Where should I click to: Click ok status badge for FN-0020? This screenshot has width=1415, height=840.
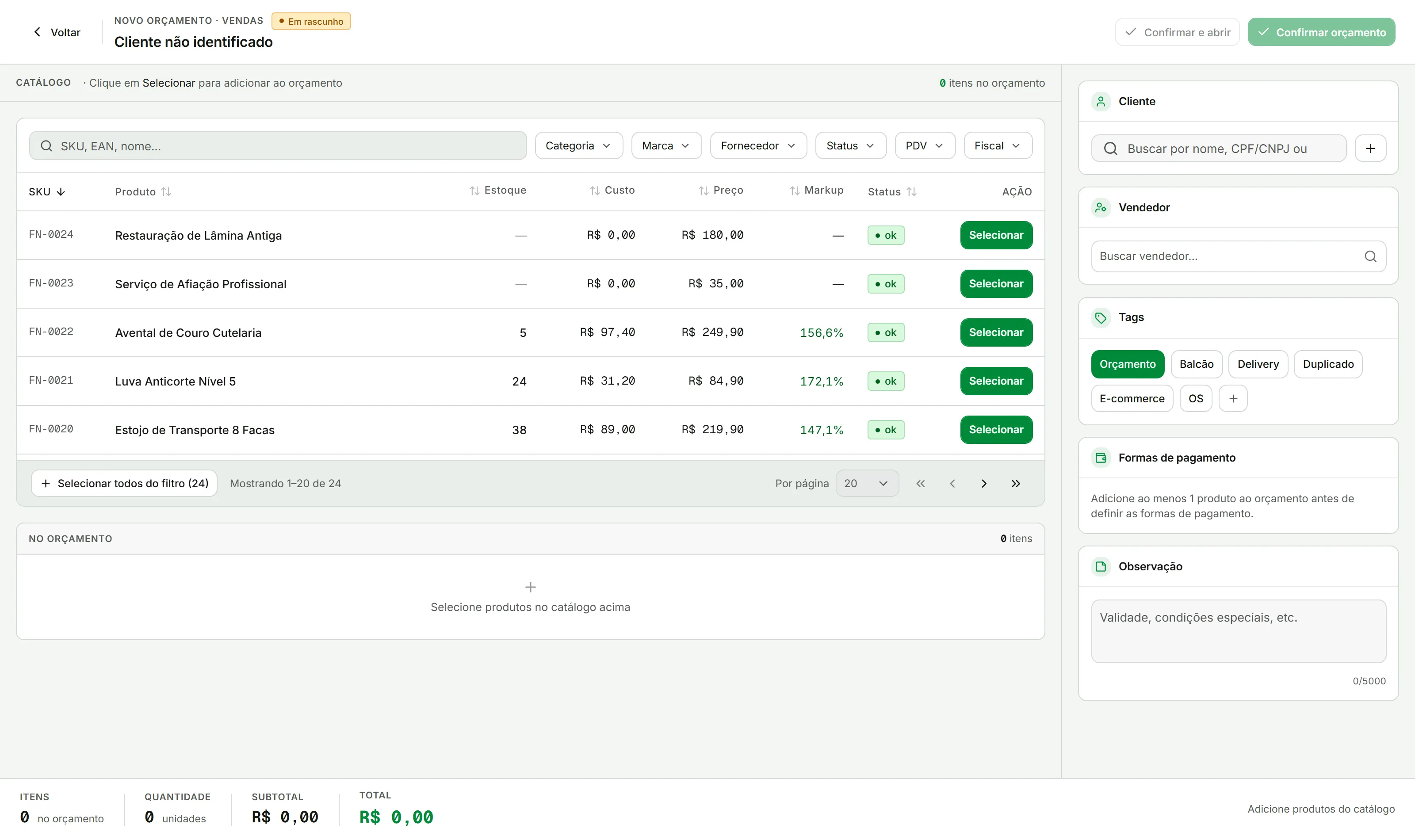[x=885, y=430]
